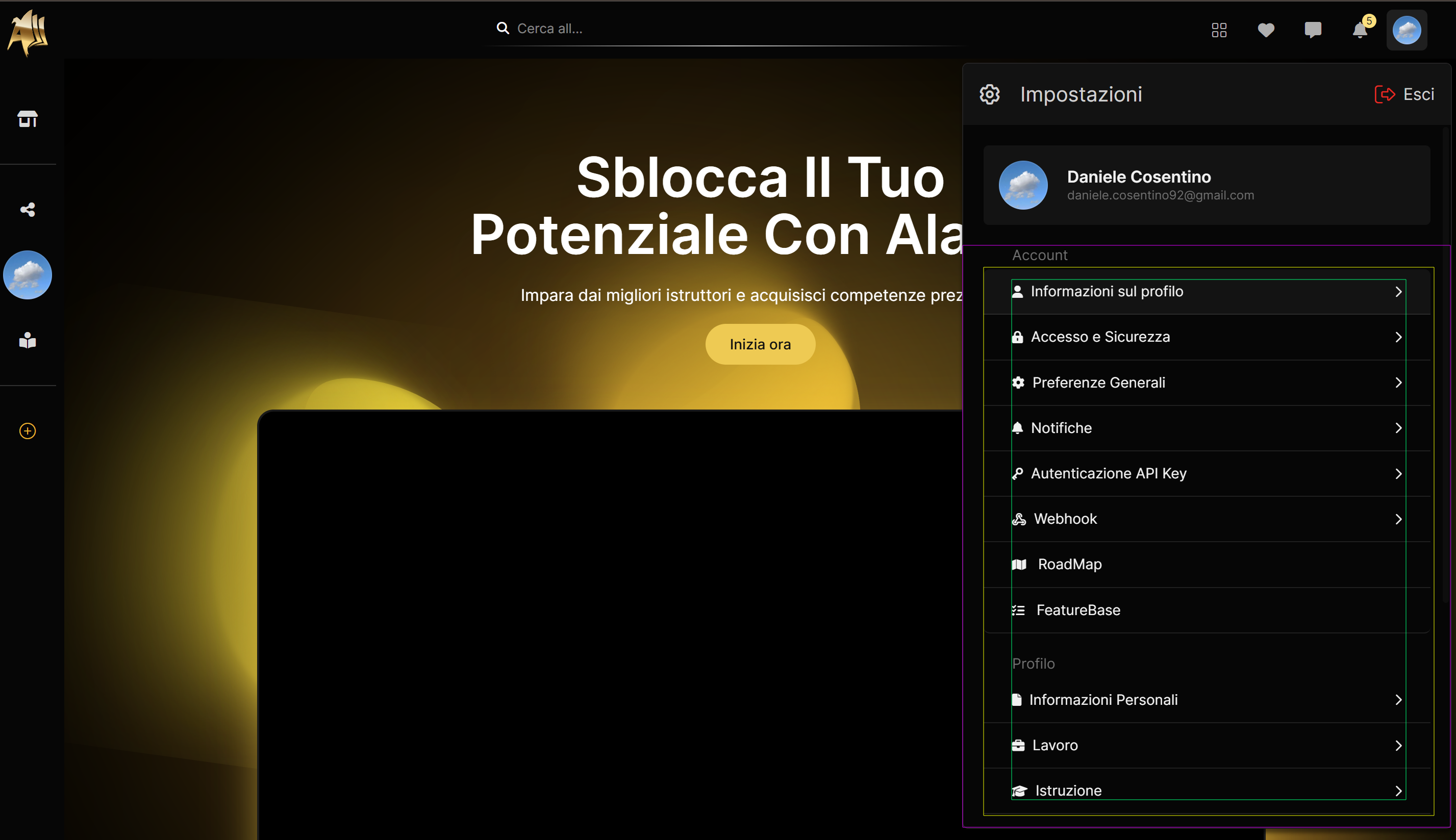Expand Informazioni Personali chevron
This screenshot has width=1456, height=840.
[1398, 700]
